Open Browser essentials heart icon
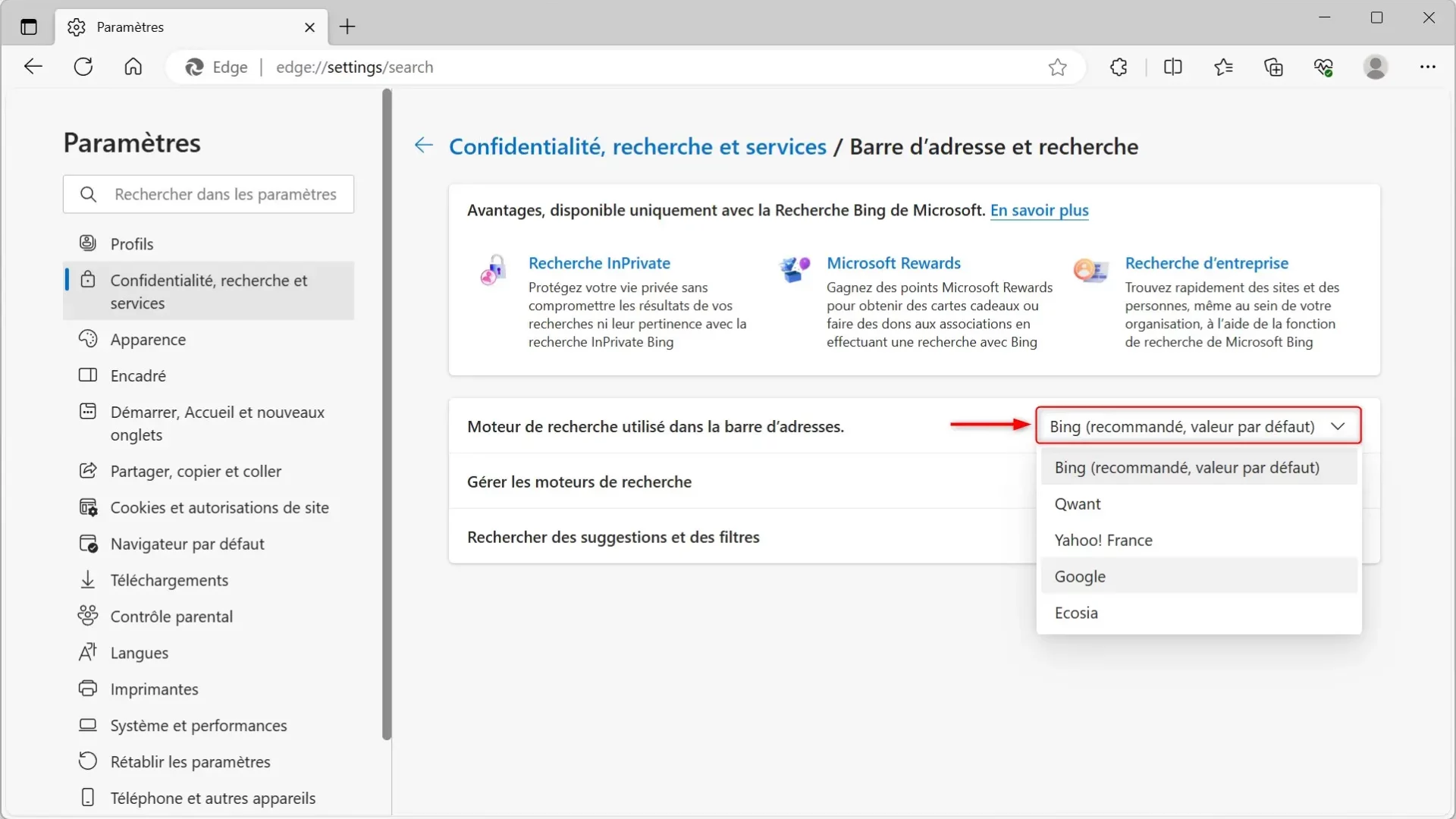The height and width of the screenshot is (819, 1456). 1324,67
